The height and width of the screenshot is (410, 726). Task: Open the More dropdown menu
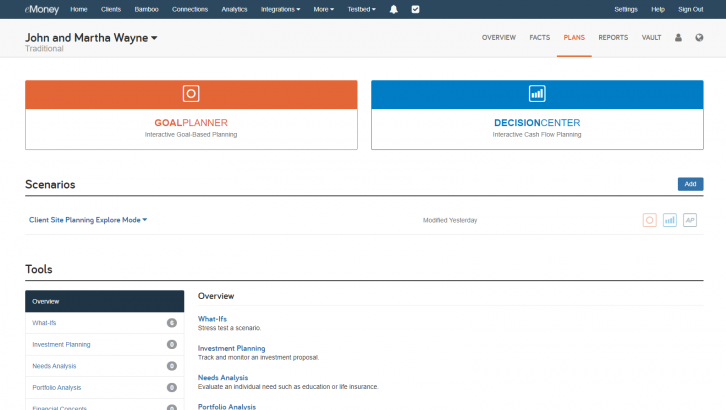point(323,9)
